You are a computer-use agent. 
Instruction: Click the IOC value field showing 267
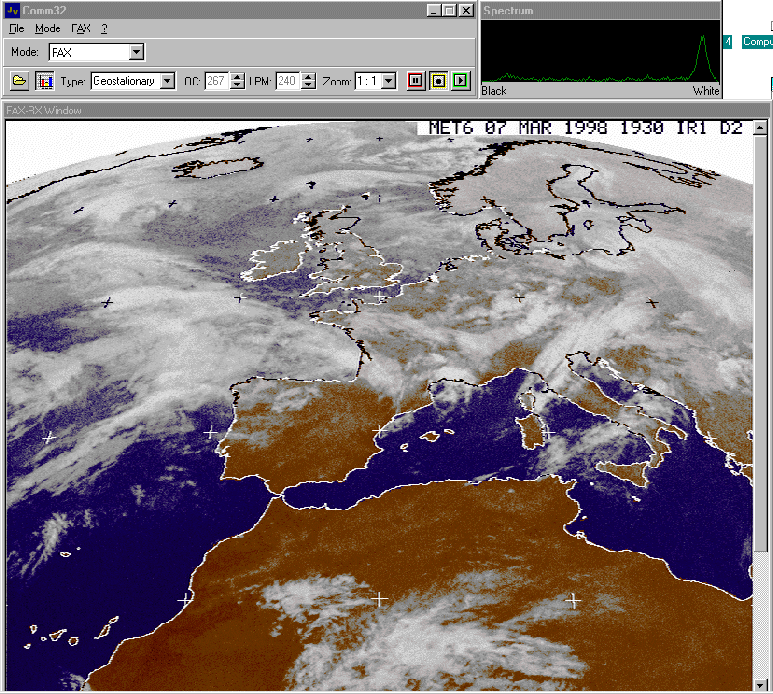click(x=216, y=81)
